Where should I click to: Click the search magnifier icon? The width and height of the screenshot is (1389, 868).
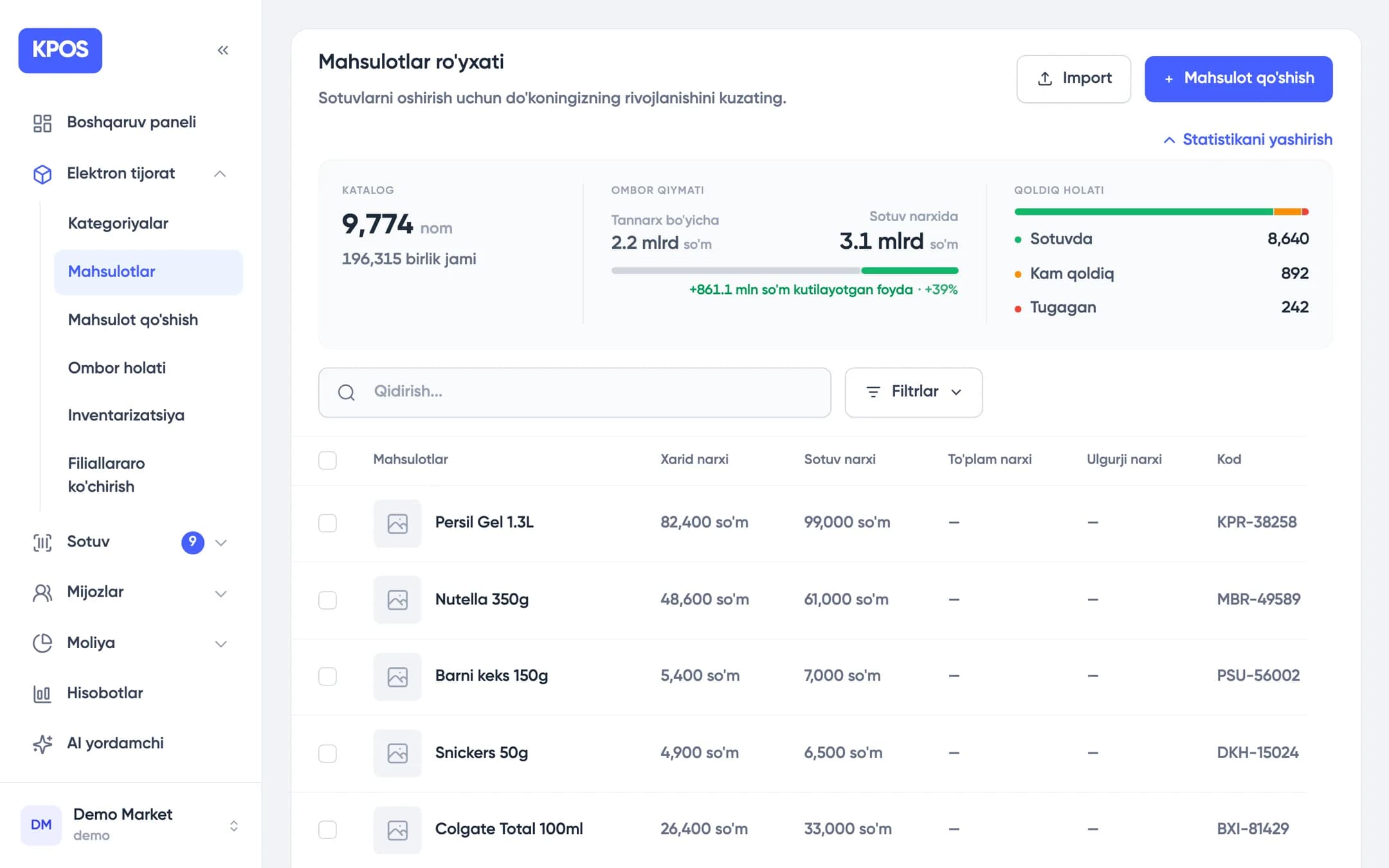click(347, 392)
